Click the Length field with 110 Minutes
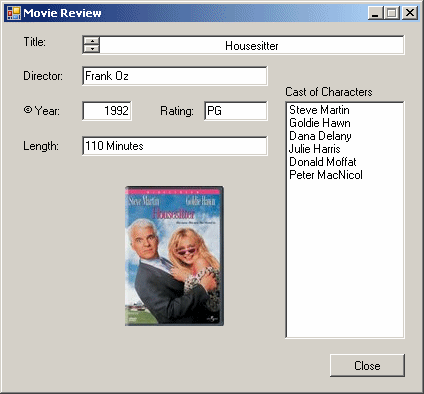Image resolution: width=424 pixels, height=394 pixels. 175,146
